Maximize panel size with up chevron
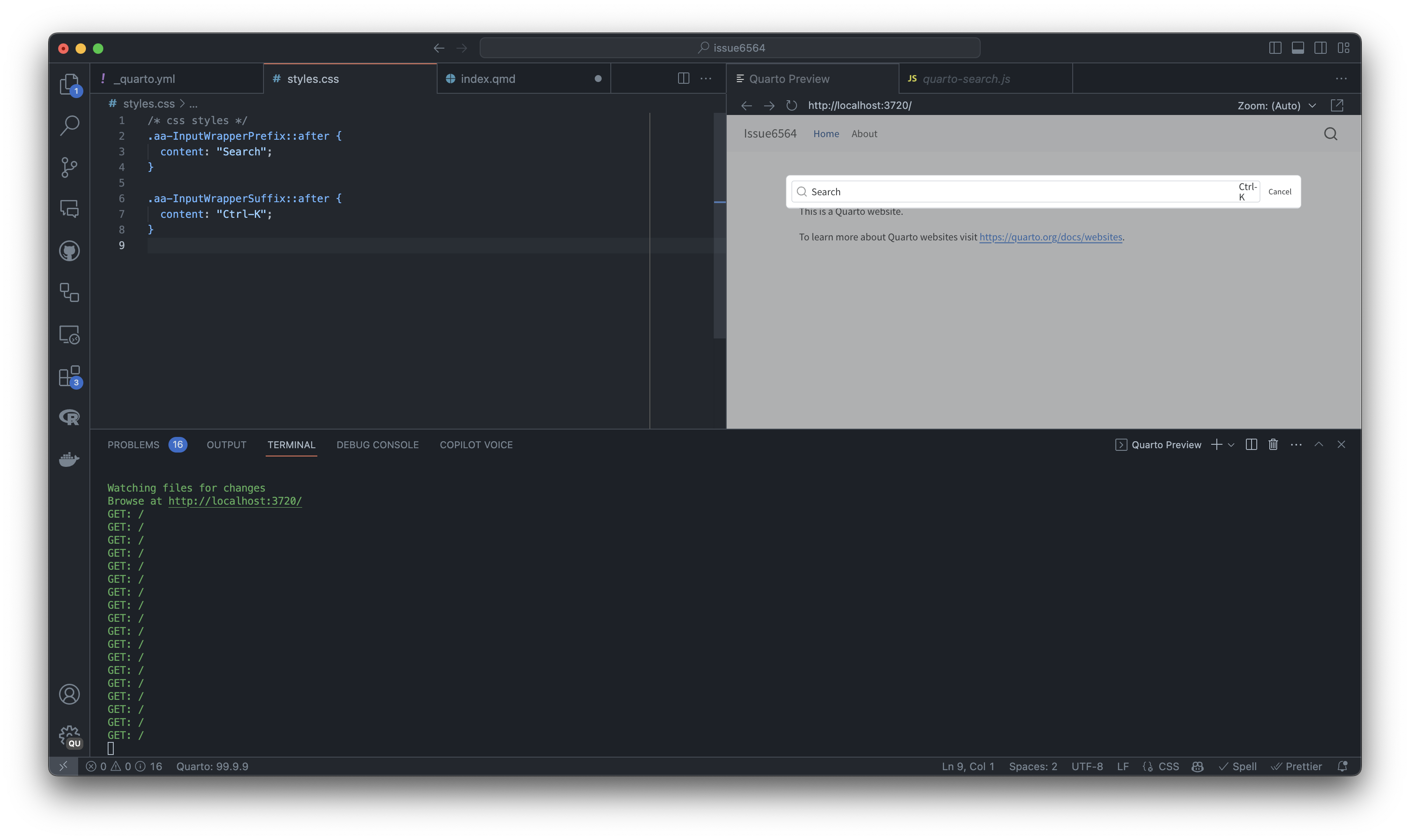 [x=1319, y=445]
